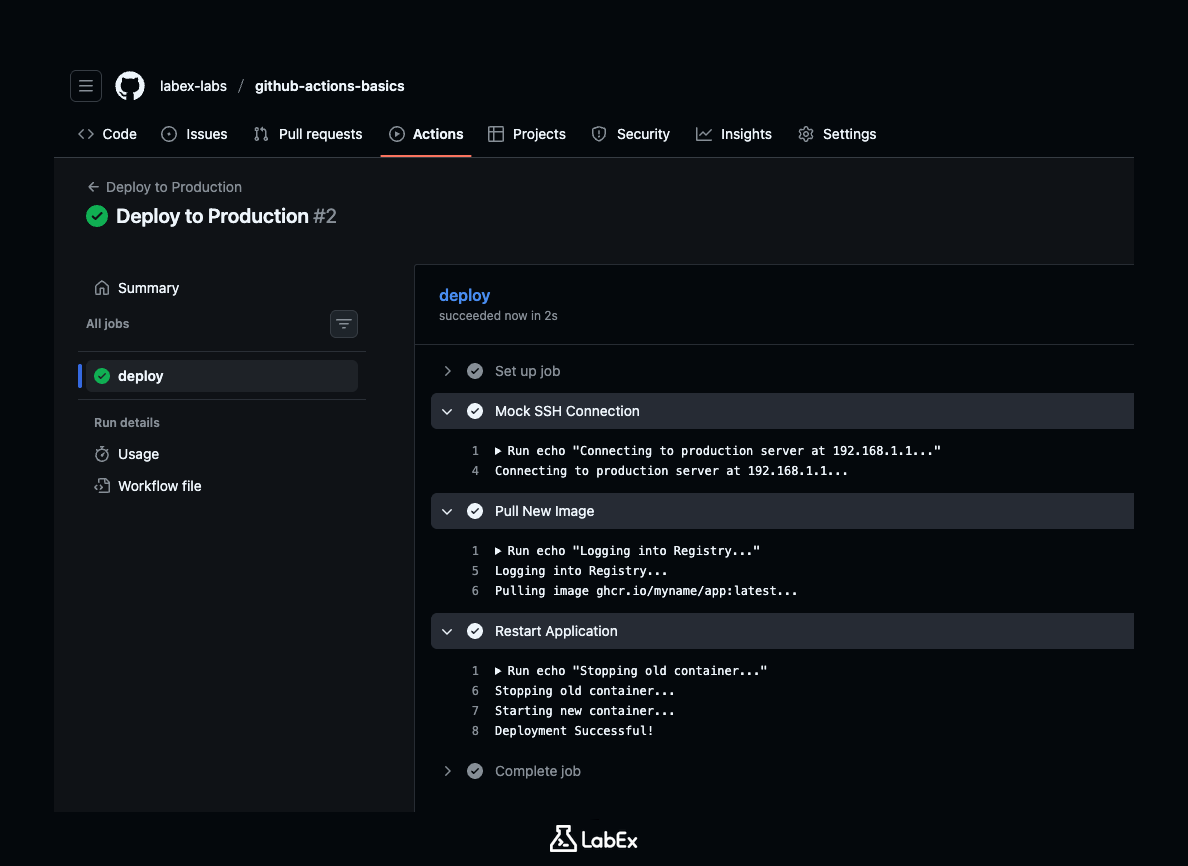
Task: Click the Code tab angle-brackets icon
Action: (x=86, y=134)
